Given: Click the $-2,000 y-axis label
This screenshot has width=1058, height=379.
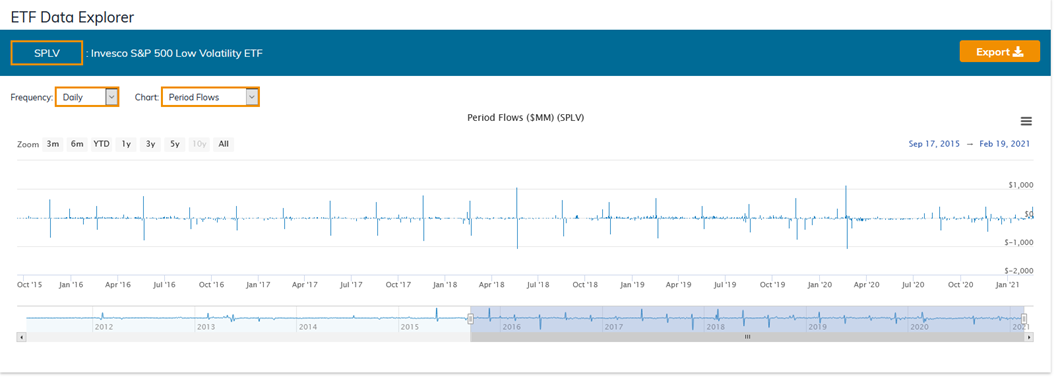Looking at the screenshot, I should pyautogui.click(x=1019, y=270).
